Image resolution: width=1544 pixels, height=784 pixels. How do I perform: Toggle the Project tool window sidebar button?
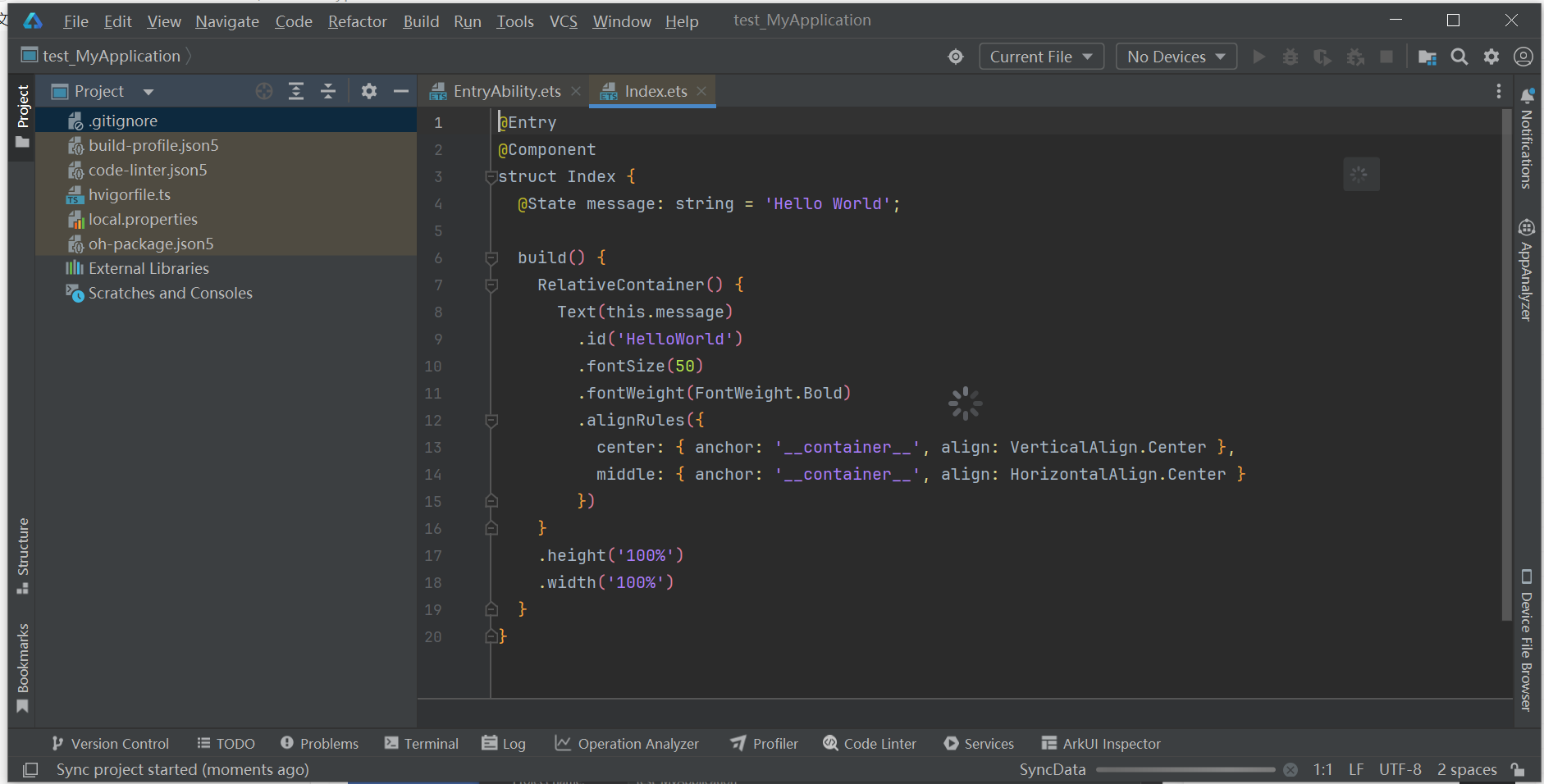click(22, 116)
